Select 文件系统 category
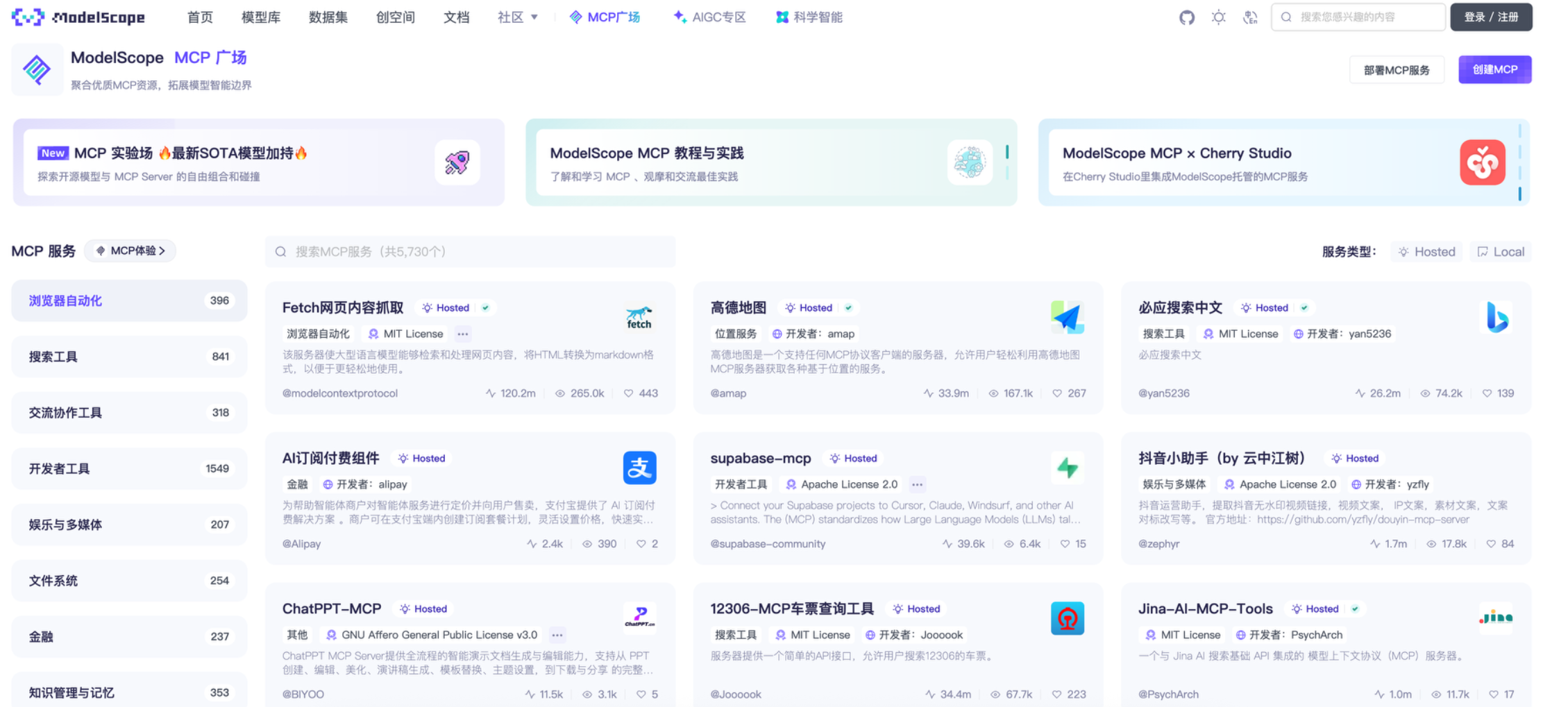1568x707 pixels. pyautogui.click(x=129, y=581)
